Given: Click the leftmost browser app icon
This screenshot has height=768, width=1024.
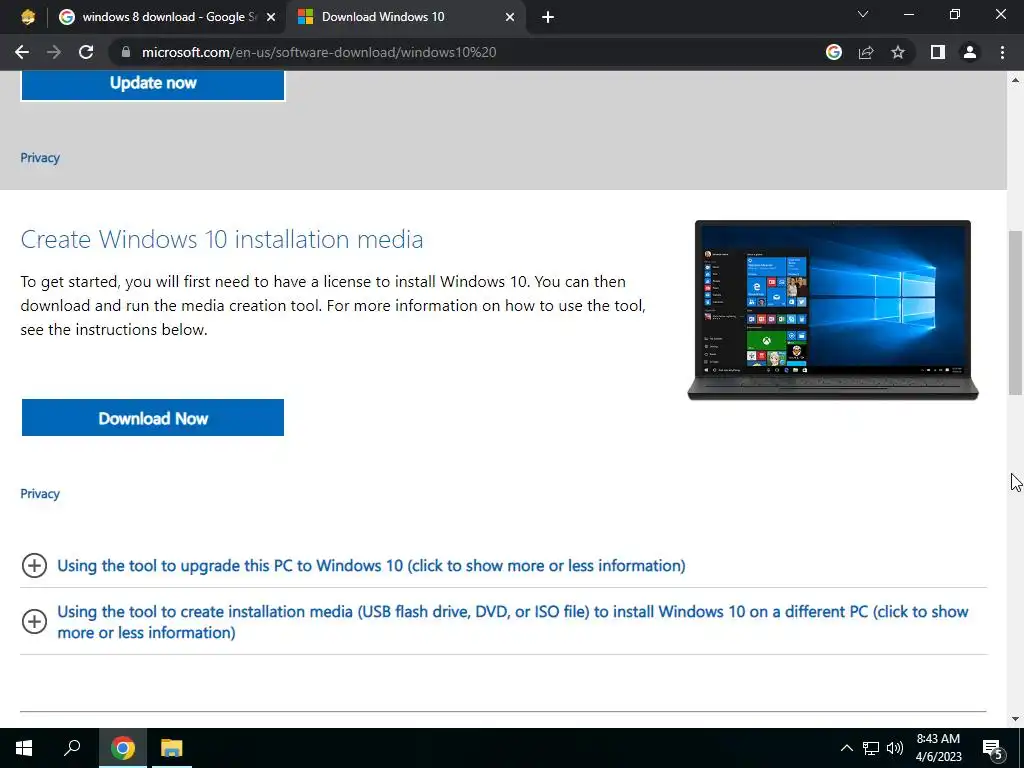Looking at the screenshot, I should click(27, 17).
